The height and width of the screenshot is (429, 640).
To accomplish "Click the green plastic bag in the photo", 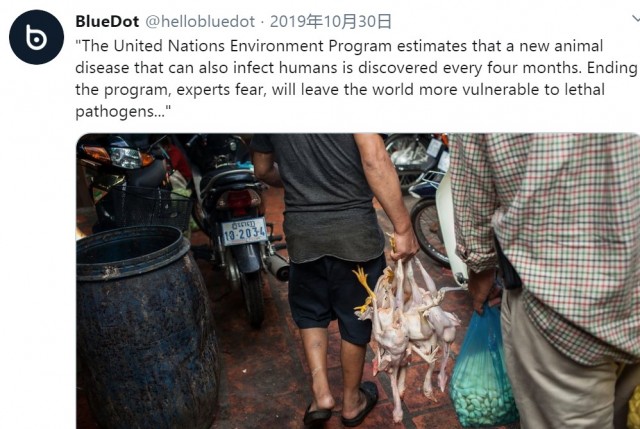I will [482, 367].
